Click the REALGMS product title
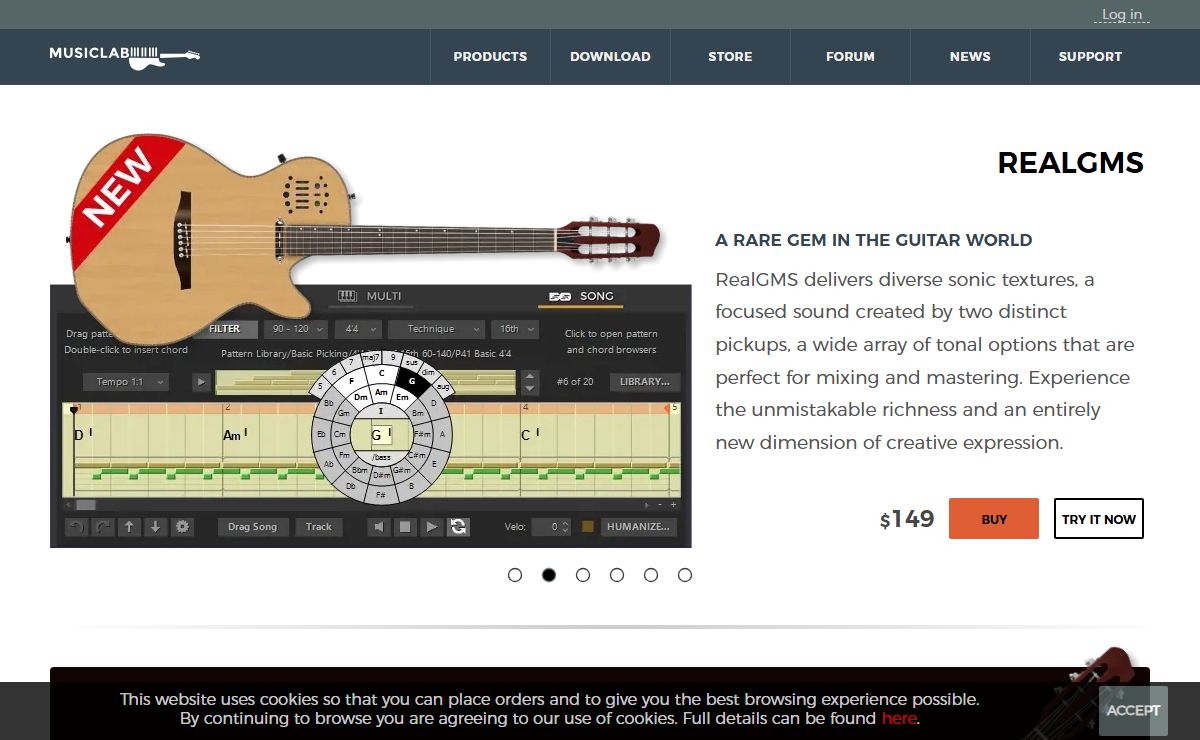The width and height of the screenshot is (1200, 740). click(x=1071, y=163)
